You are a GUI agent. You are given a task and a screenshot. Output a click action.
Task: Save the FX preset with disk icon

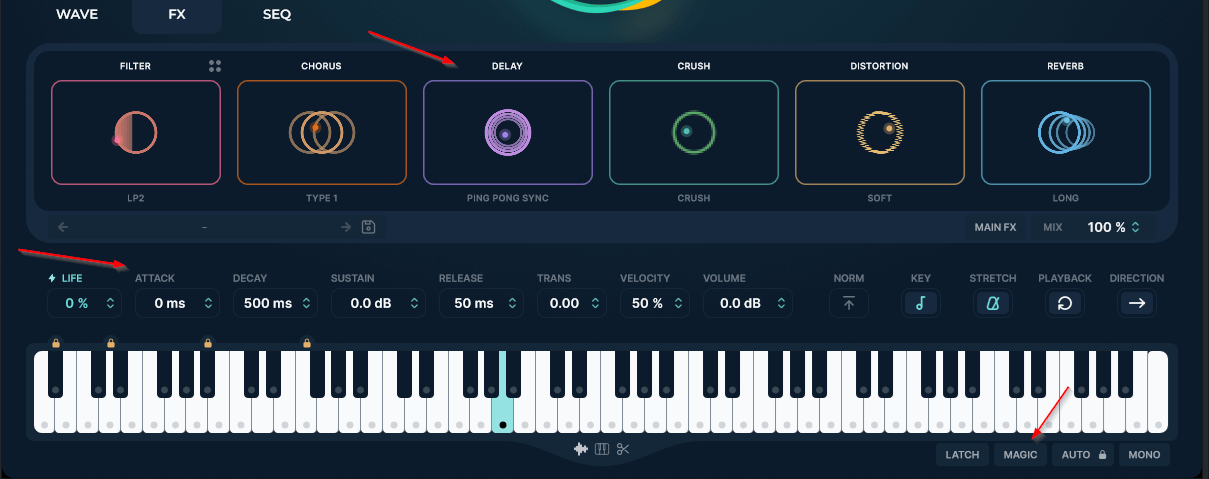click(x=368, y=227)
